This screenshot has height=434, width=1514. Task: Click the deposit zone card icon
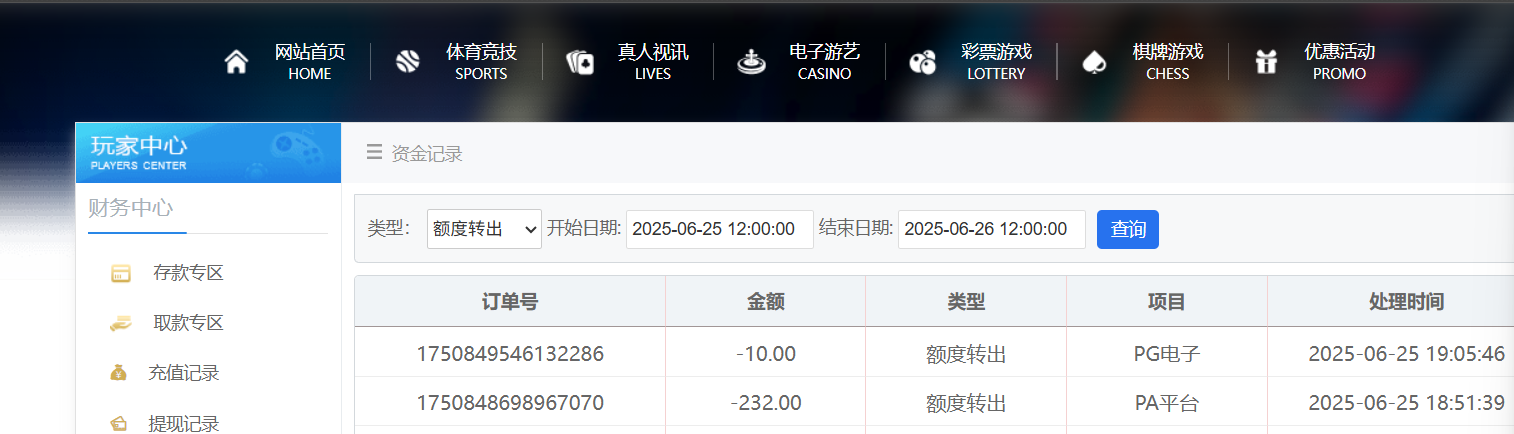coord(121,273)
